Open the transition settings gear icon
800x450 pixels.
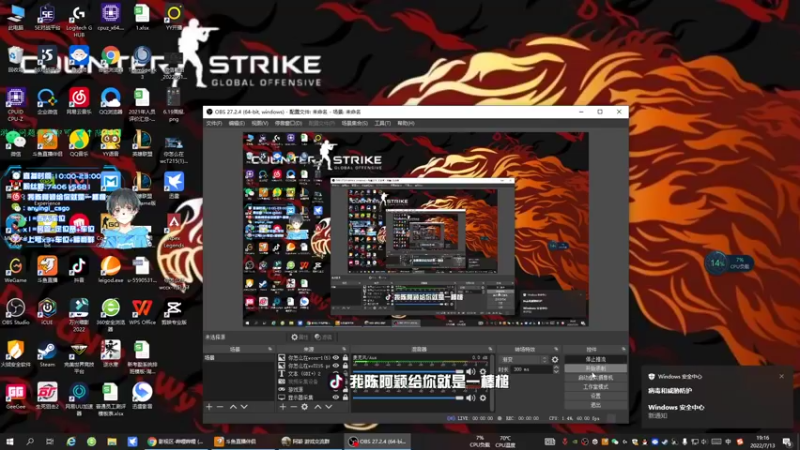click(555, 360)
